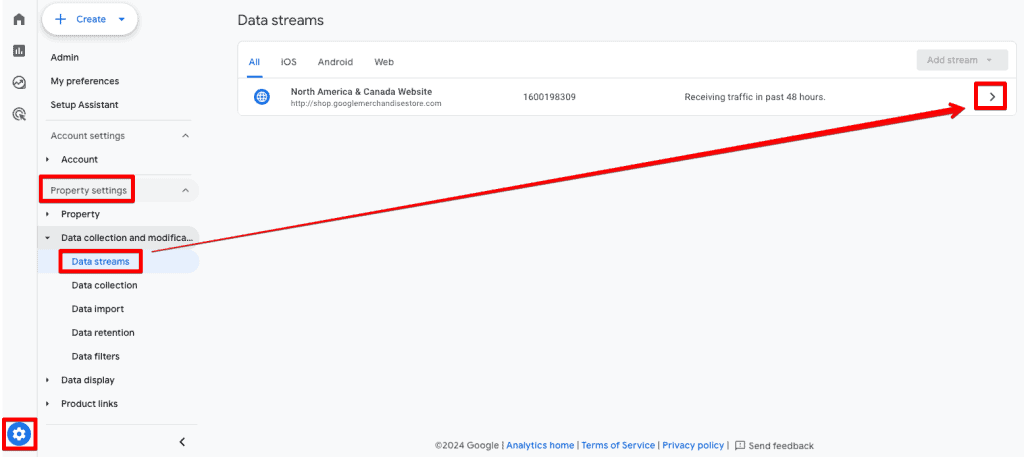The width and height of the screenshot is (1024, 457).
Task: Open the Reports bar chart icon
Action: 19,51
